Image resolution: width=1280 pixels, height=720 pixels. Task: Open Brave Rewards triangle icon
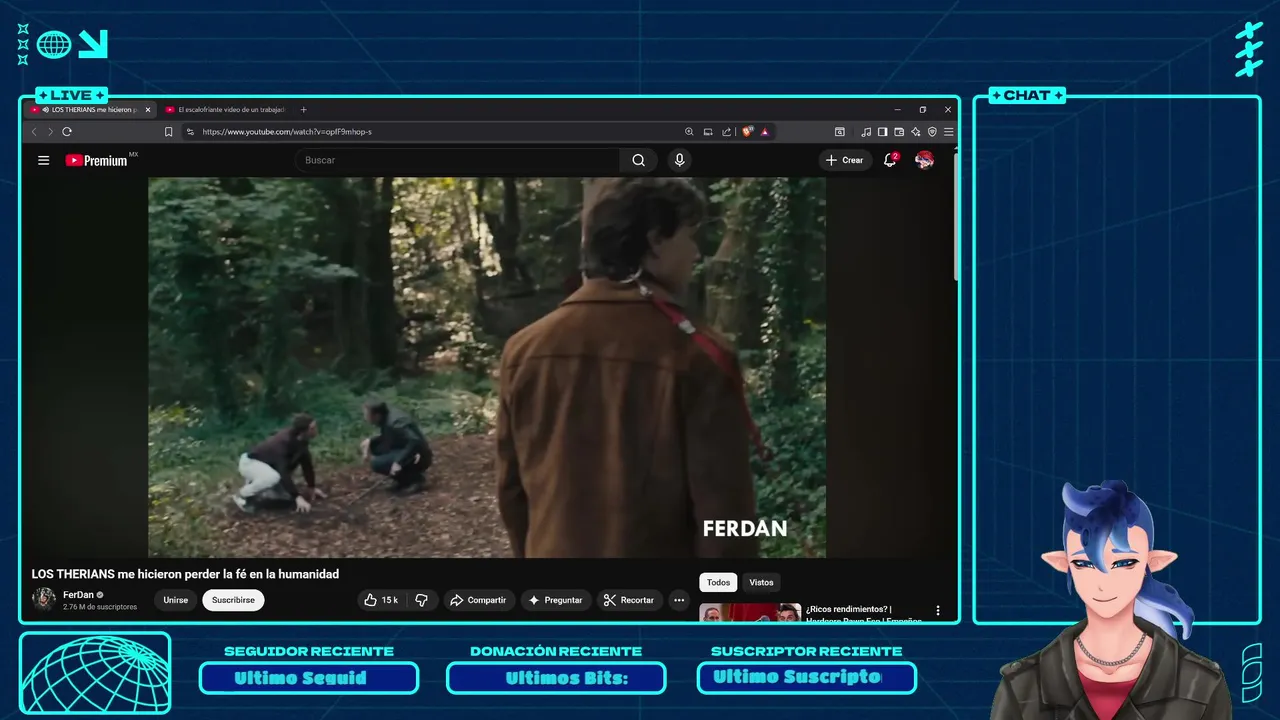pyautogui.click(x=764, y=131)
